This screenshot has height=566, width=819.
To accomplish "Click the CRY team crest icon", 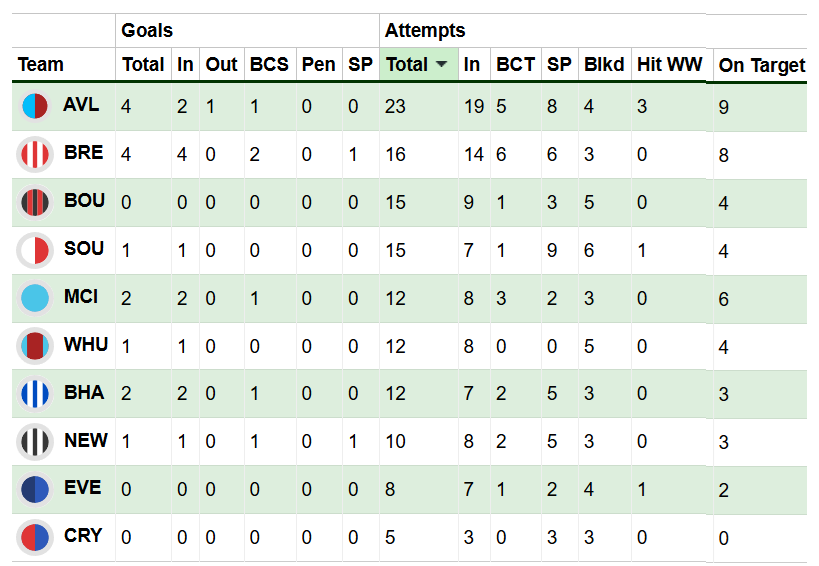I will point(35,537).
